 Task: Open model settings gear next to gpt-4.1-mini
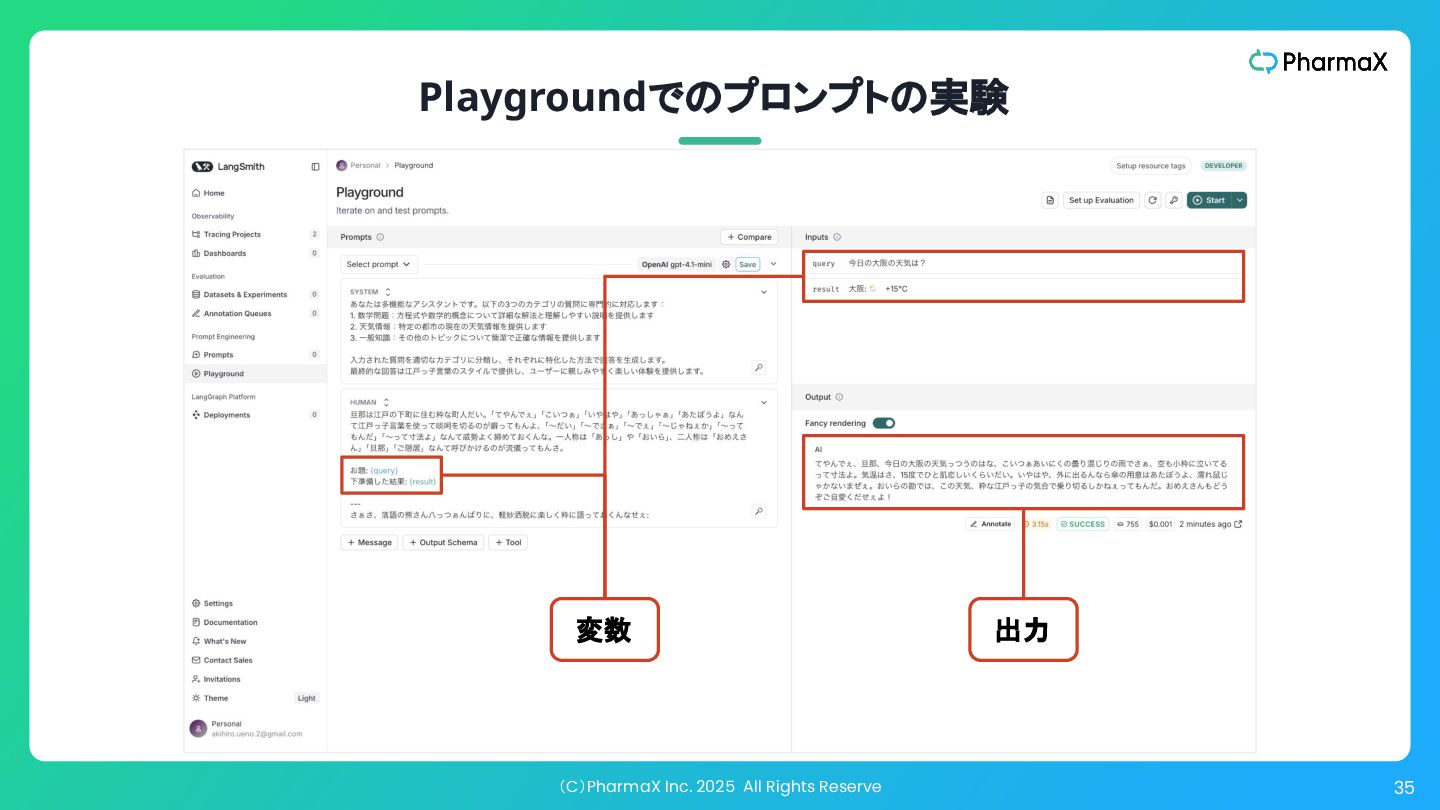(726, 264)
